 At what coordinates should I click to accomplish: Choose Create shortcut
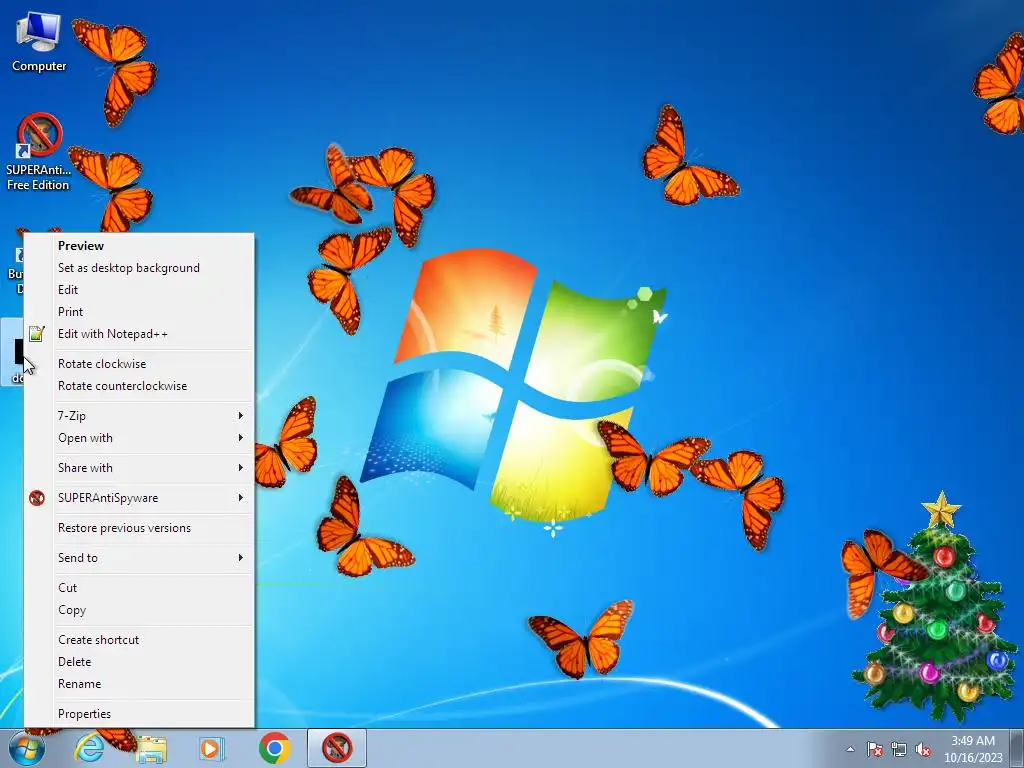click(139, 640)
